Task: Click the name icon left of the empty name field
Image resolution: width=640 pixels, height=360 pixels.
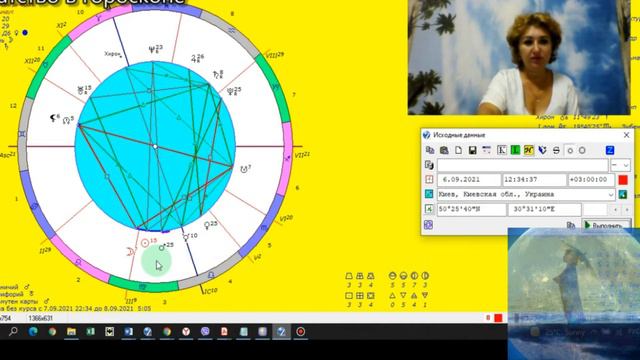Action: (x=429, y=165)
